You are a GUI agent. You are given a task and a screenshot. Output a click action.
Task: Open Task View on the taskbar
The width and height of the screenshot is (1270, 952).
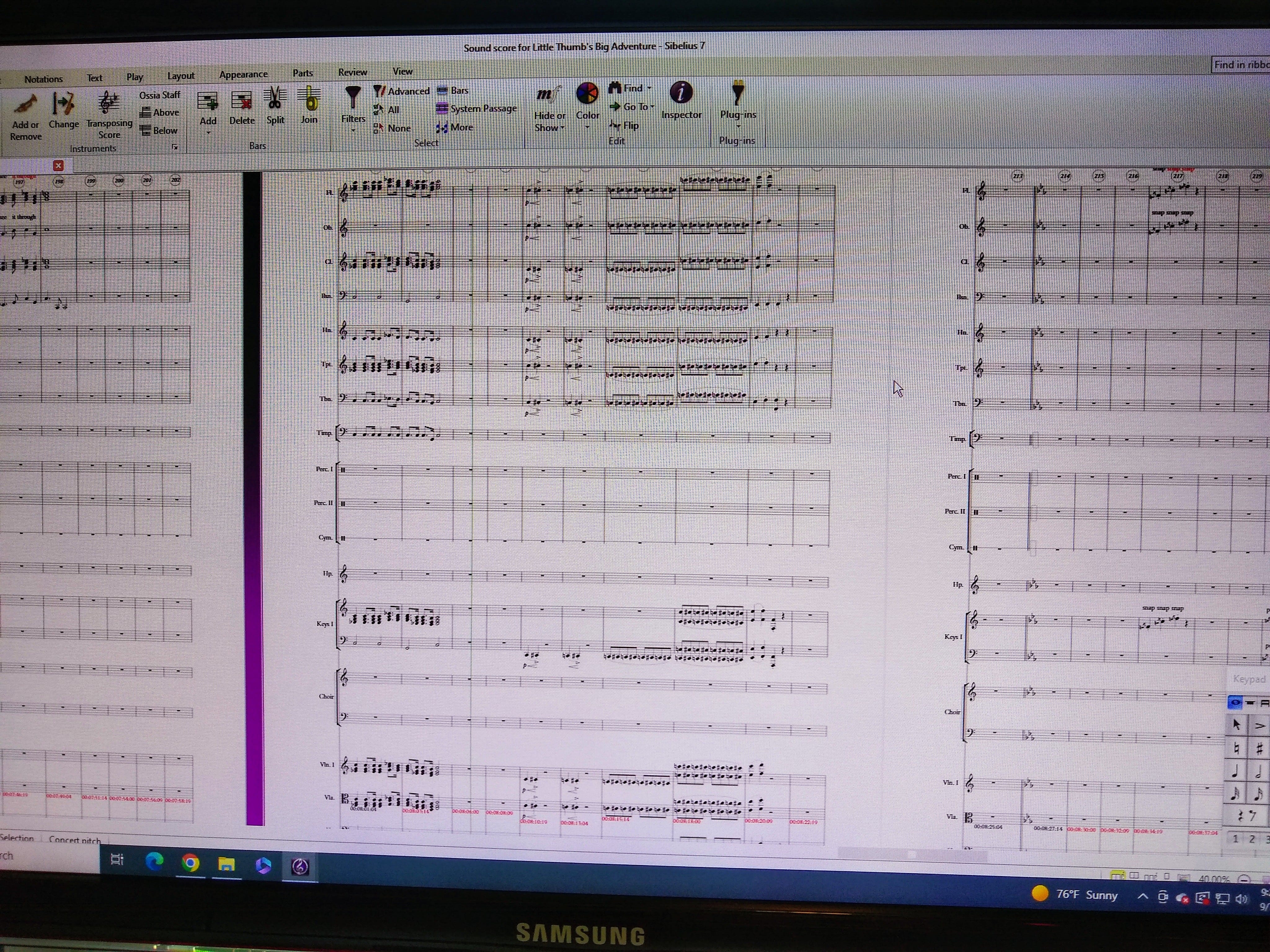pos(117,860)
